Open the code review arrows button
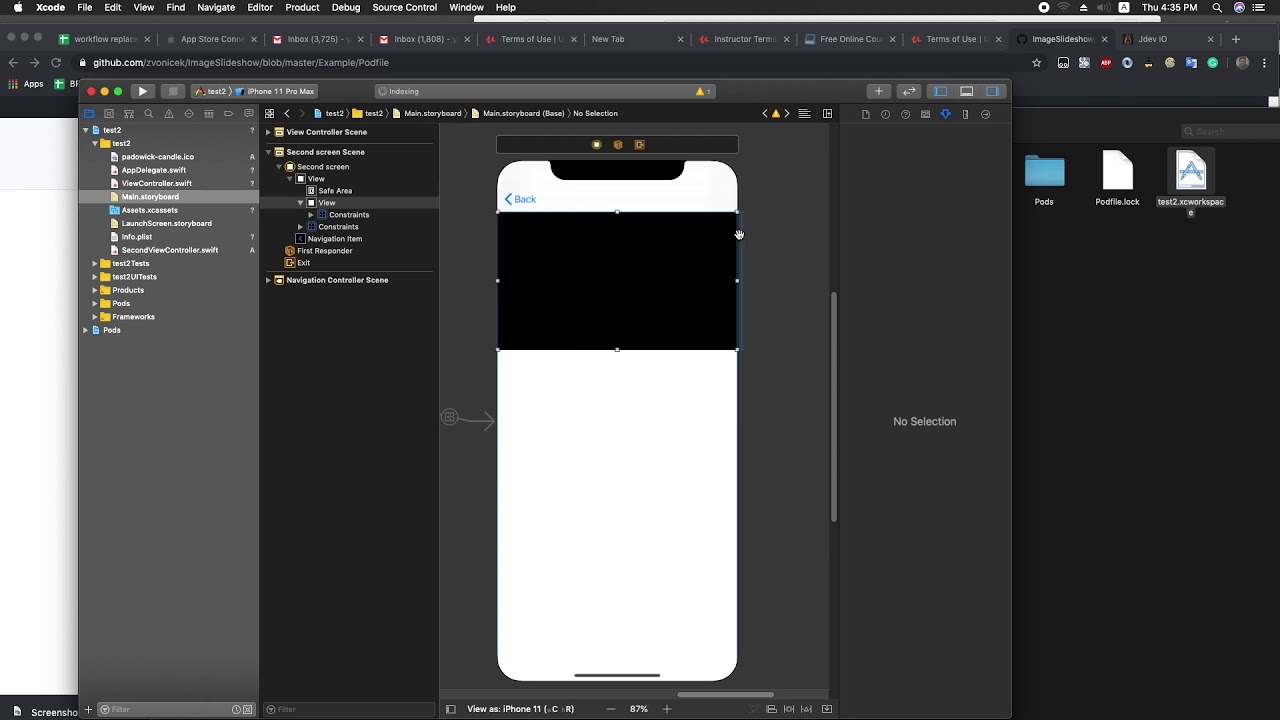Viewport: 1280px width, 720px height. [909, 91]
